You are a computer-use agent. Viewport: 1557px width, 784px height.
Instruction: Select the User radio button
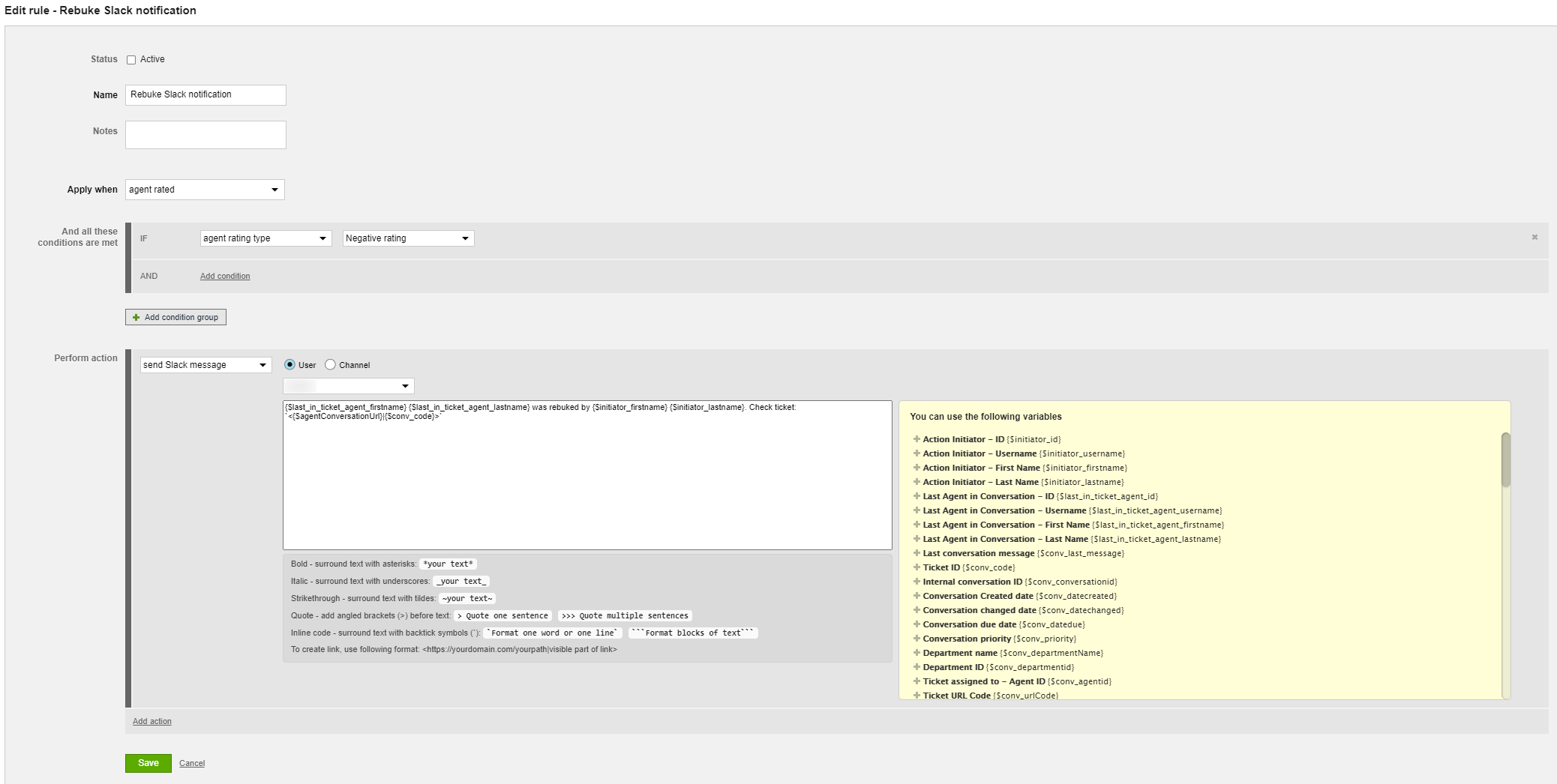tap(289, 365)
